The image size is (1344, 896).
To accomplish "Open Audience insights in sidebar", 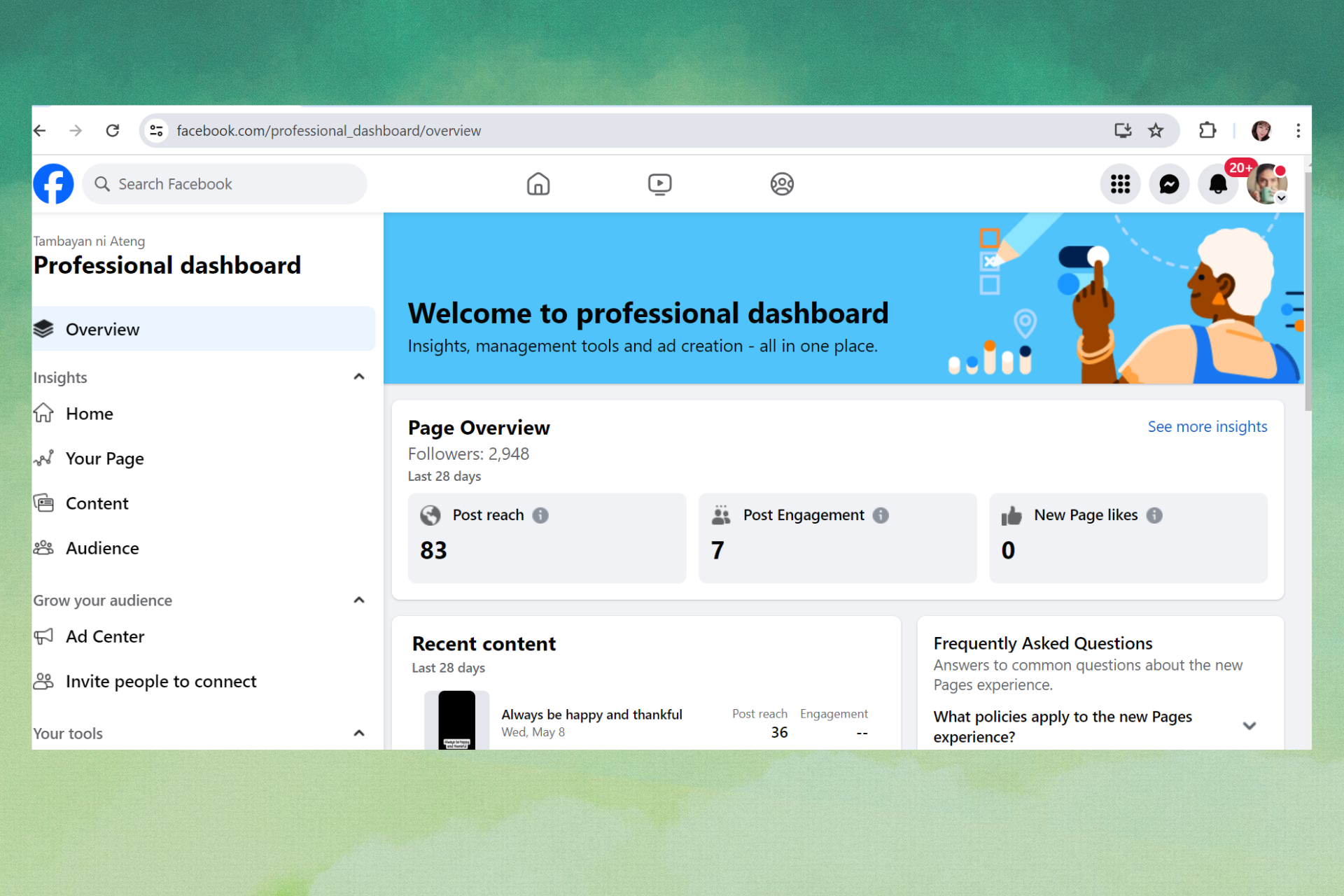I will coord(102,548).
